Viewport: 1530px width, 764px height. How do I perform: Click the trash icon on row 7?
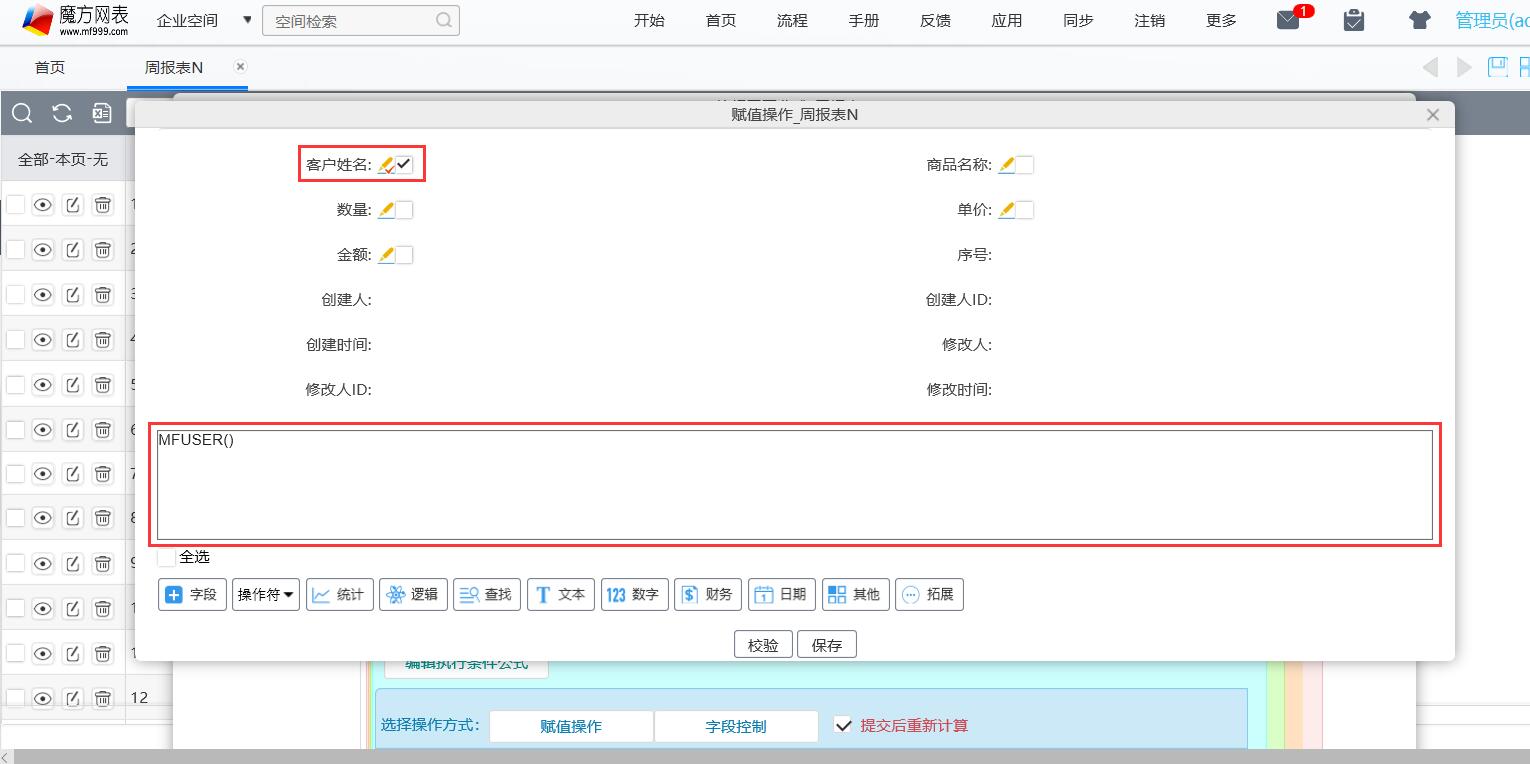pyautogui.click(x=103, y=473)
